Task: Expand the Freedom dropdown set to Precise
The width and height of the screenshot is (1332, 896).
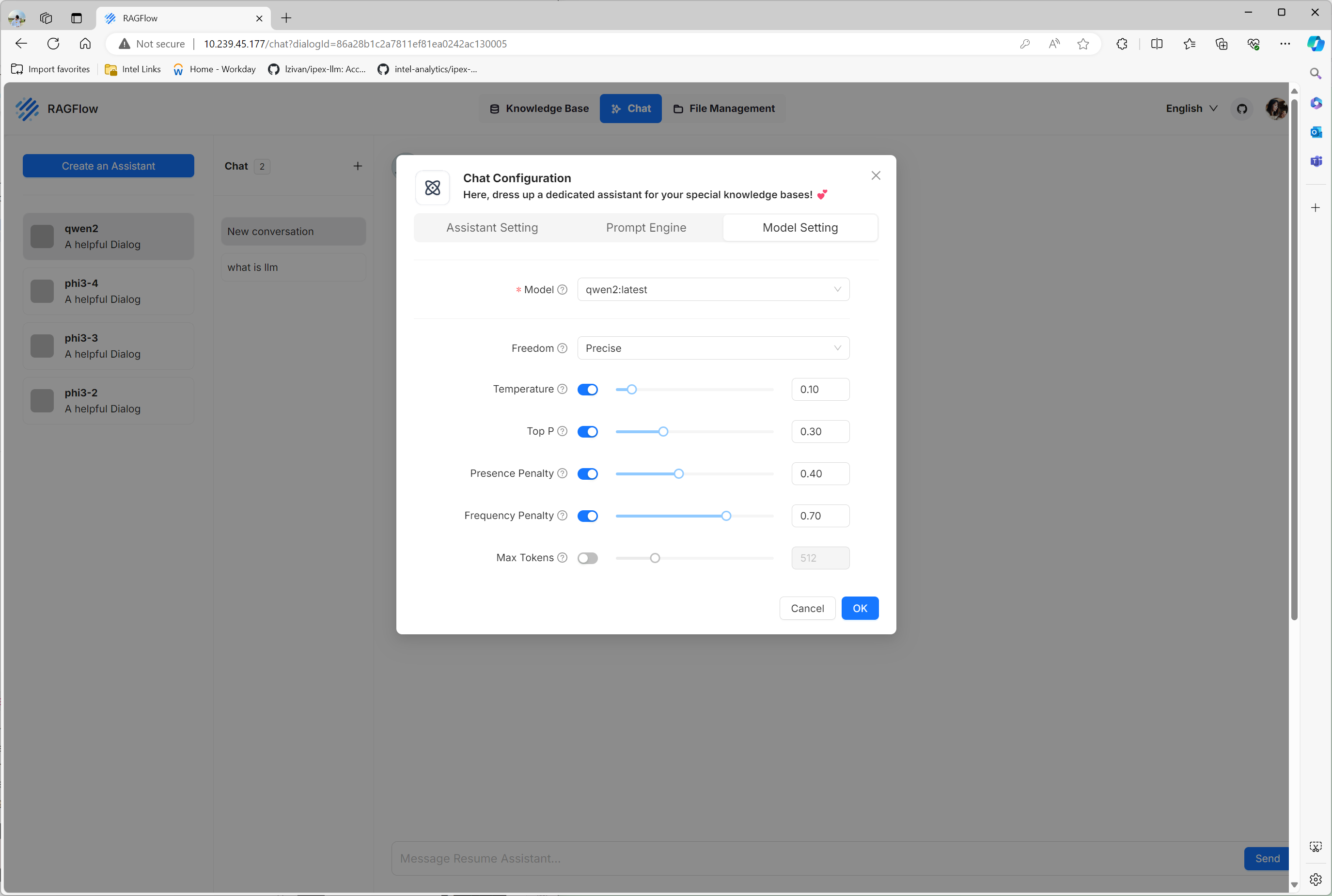Action: tap(713, 348)
